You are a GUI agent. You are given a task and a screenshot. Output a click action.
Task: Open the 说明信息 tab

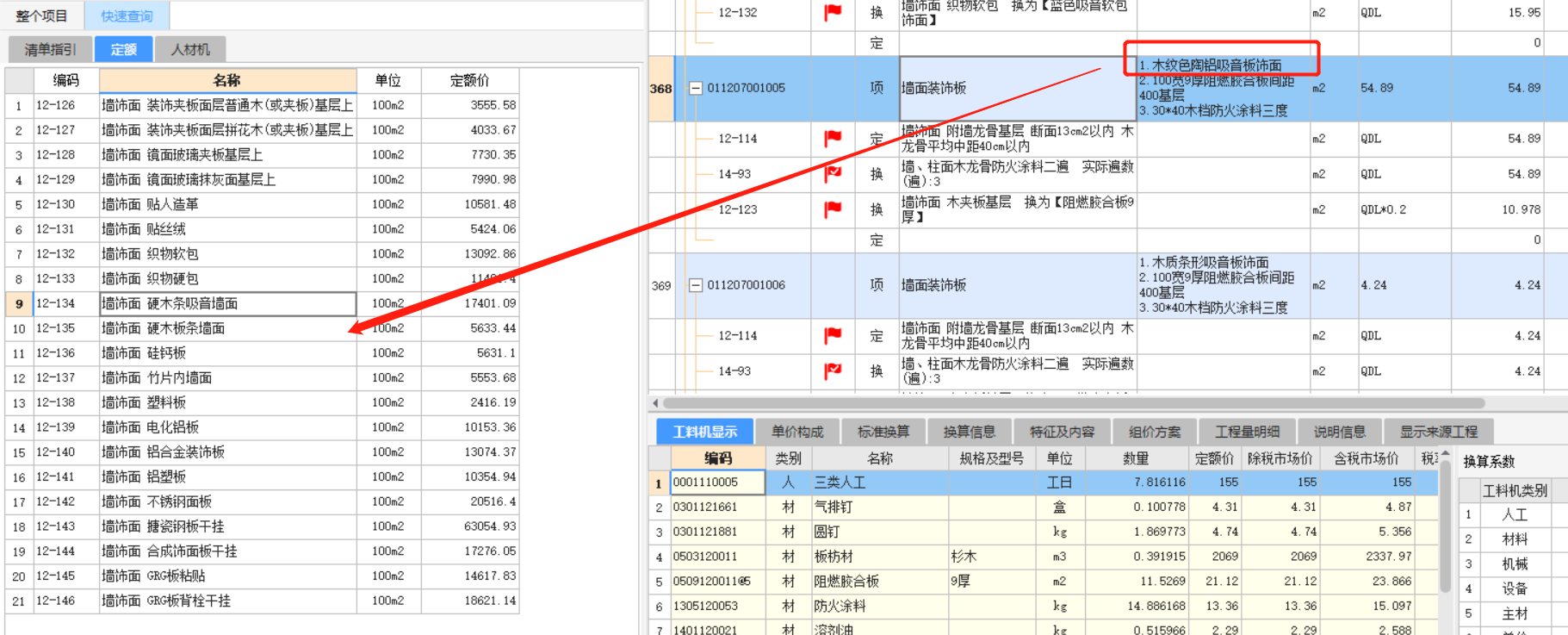[x=1339, y=431]
